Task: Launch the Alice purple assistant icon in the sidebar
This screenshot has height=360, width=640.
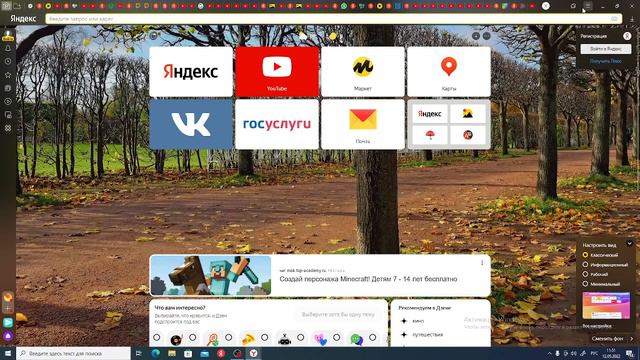Action: (8, 336)
